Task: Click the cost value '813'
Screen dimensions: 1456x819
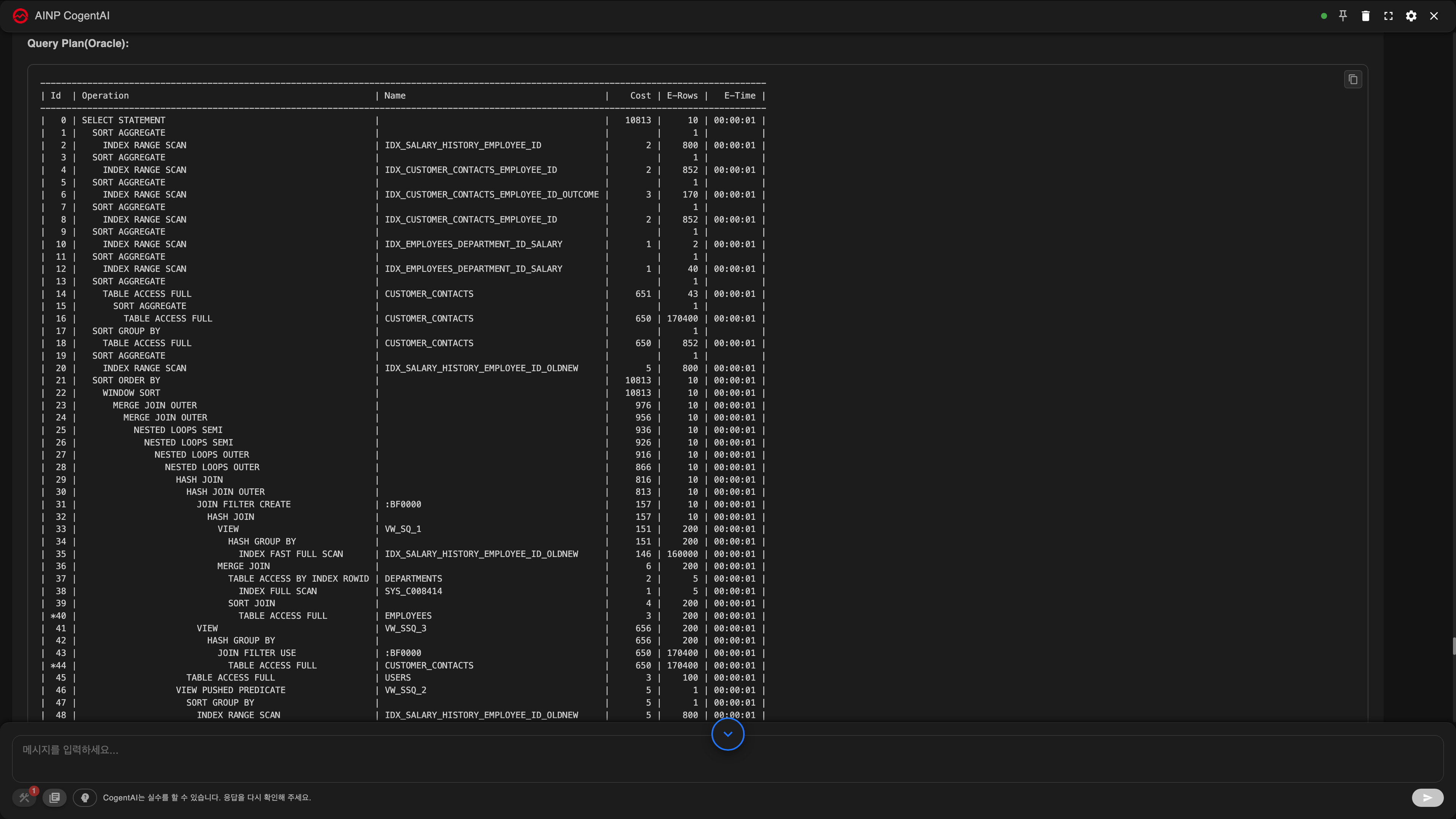Action: click(x=643, y=492)
